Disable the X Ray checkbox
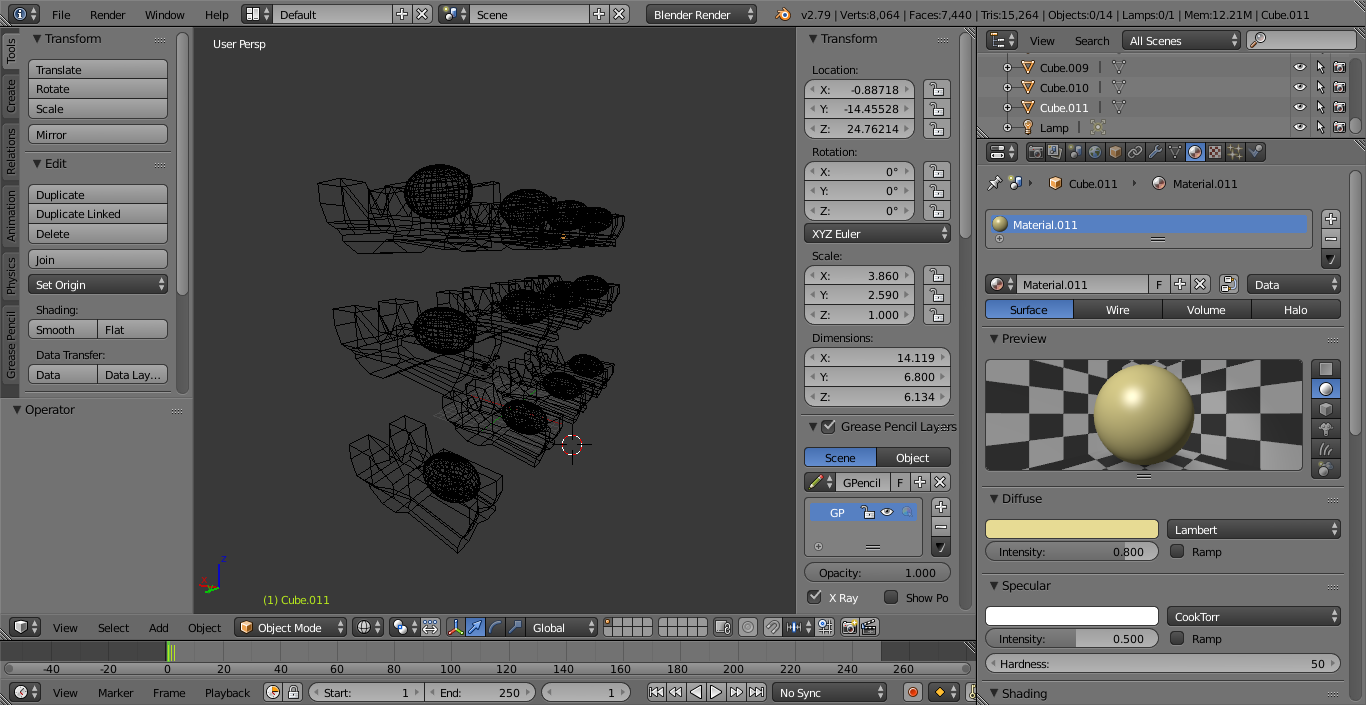The height and width of the screenshot is (705, 1366). [x=815, y=597]
